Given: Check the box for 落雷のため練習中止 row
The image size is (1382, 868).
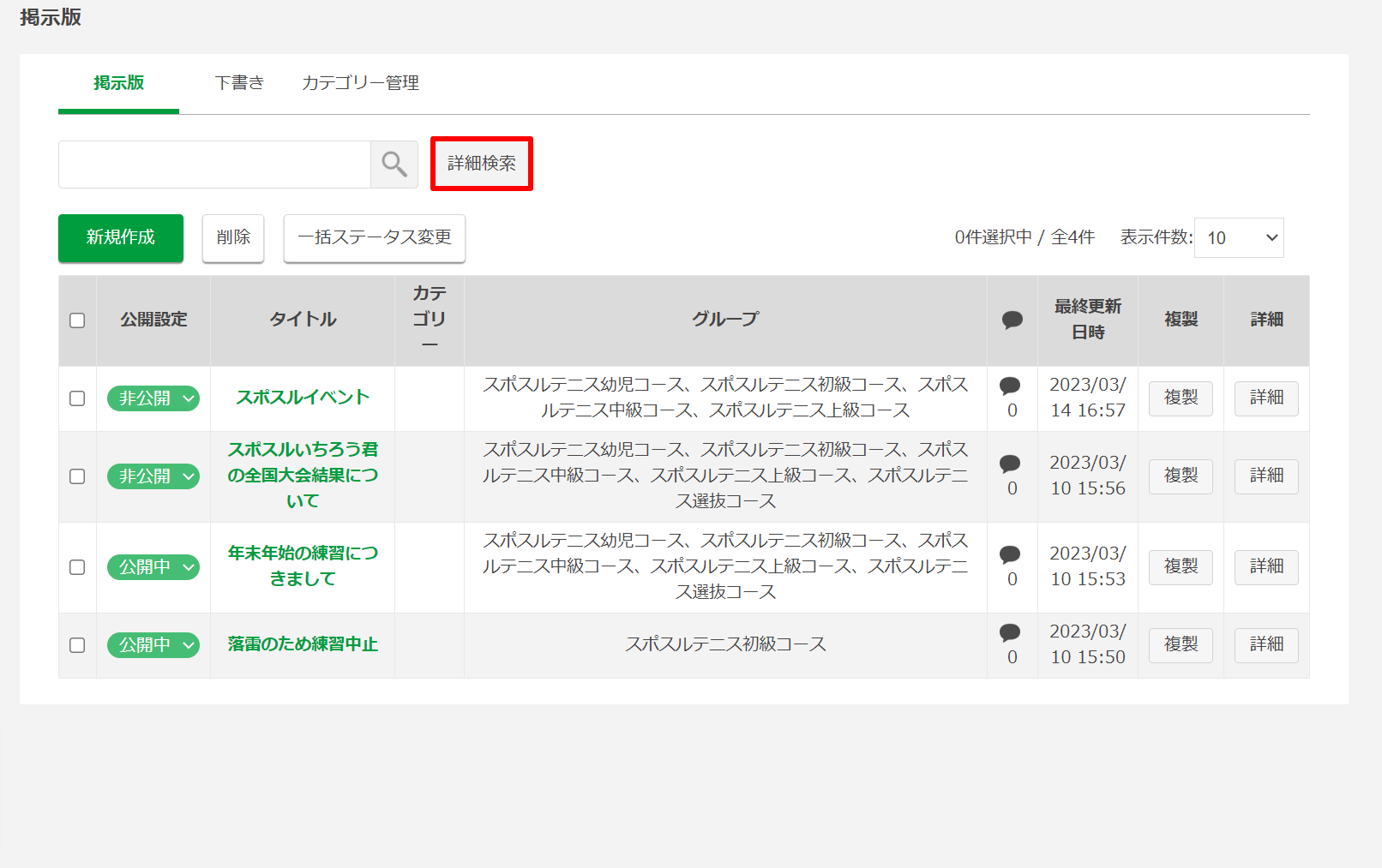Looking at the screenshot, I should point(77,645).
